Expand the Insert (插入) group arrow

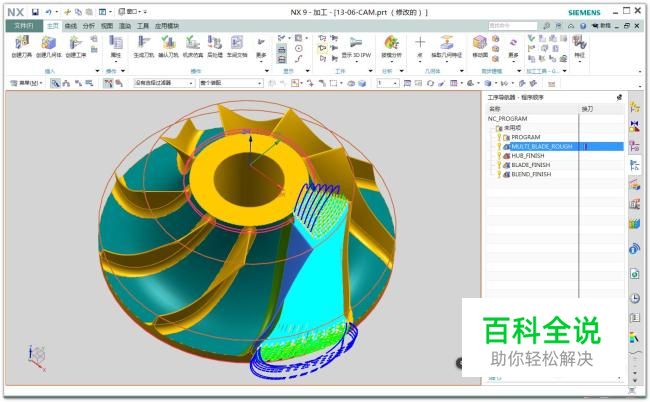coord(97,71)
